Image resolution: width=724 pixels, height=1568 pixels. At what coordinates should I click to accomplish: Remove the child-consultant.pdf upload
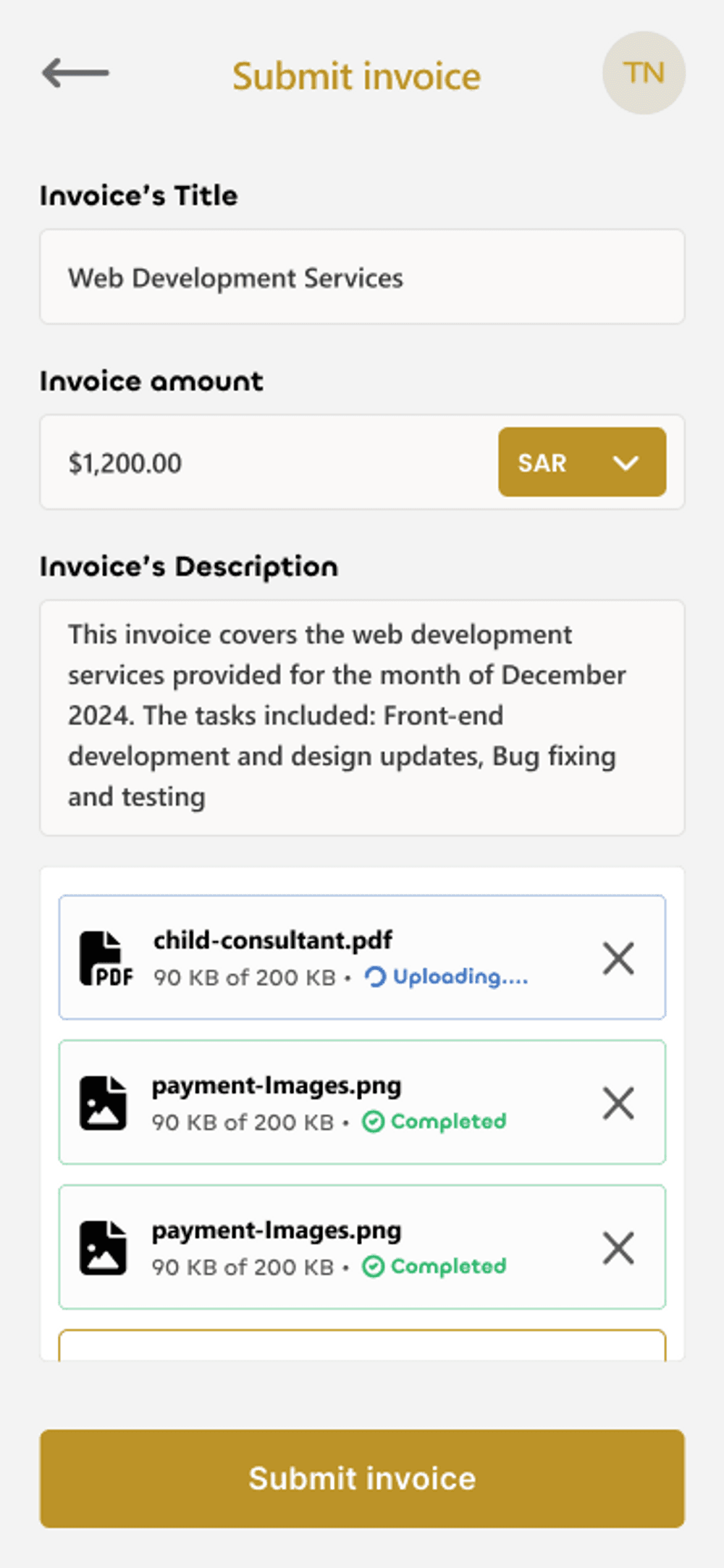(x=618, y=958)
